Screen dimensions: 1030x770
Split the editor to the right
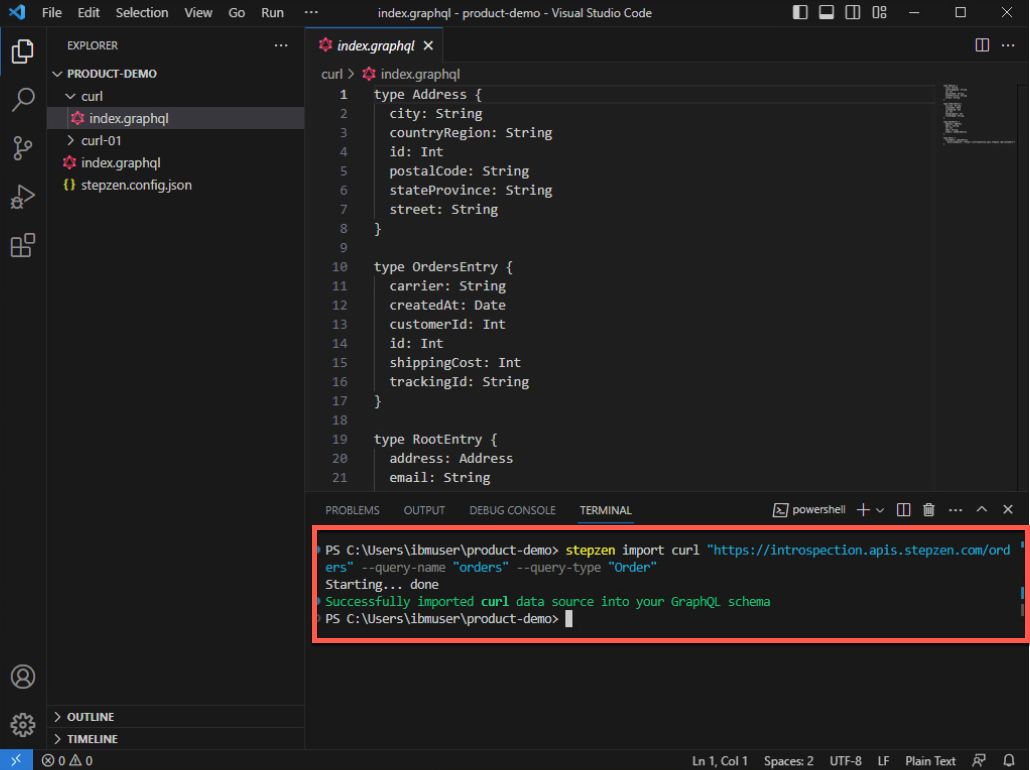pyautogui.click(x=982, y=46)
